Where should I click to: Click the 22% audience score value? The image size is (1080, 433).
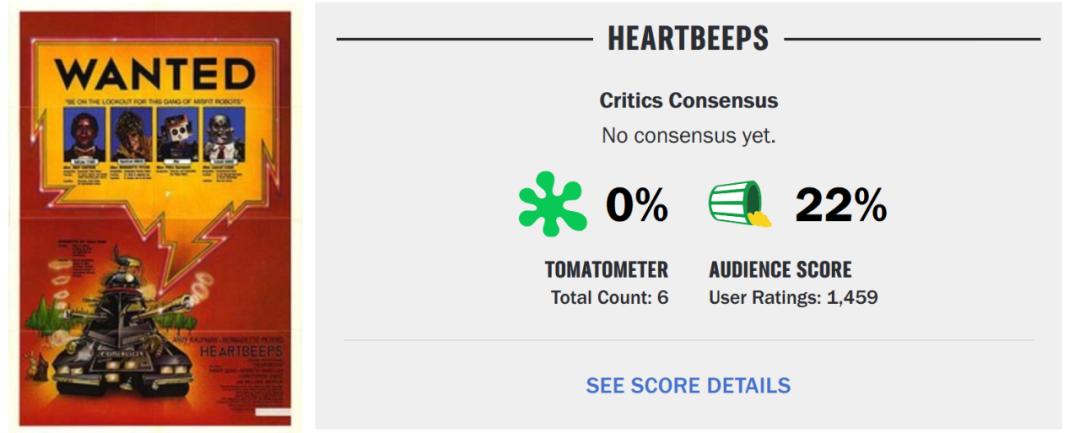[x=840, y=206]
